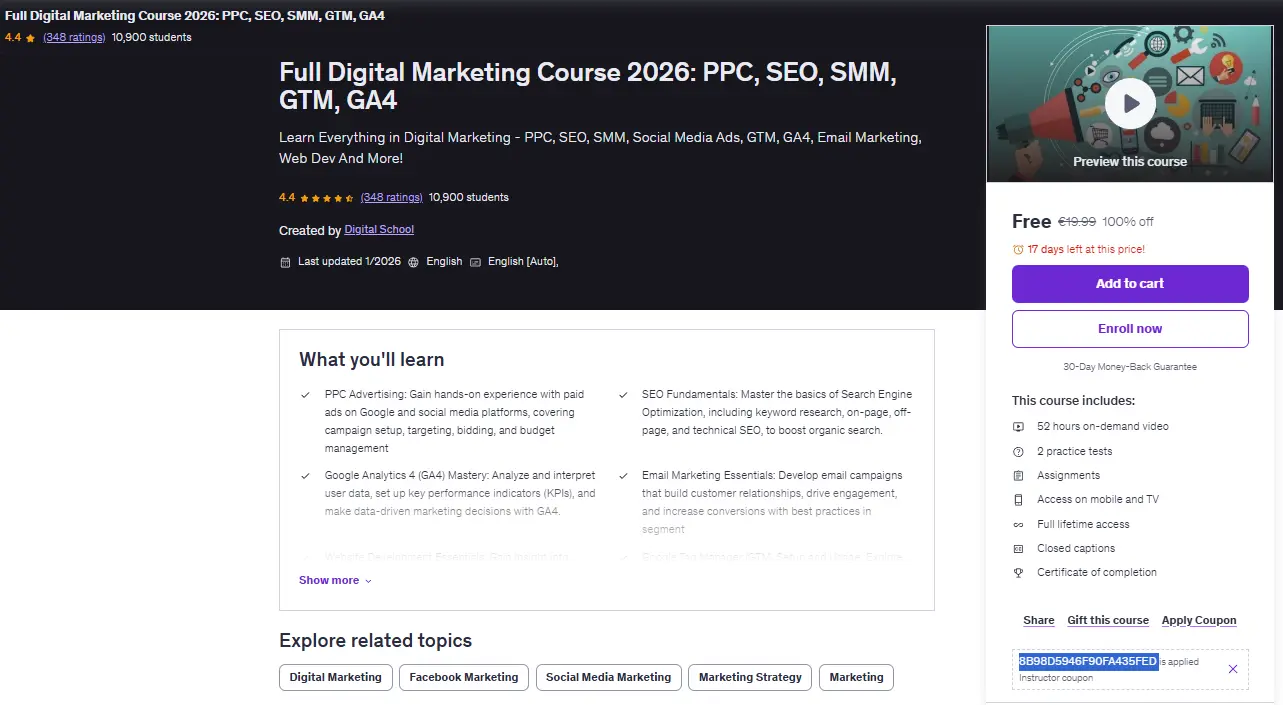Click the 'Instructor coupon' label

[1056, 678]
